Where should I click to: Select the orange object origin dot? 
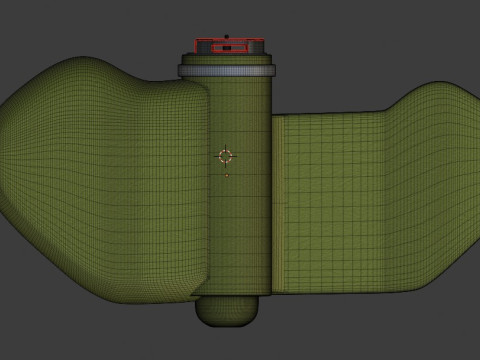coord(227,175)
